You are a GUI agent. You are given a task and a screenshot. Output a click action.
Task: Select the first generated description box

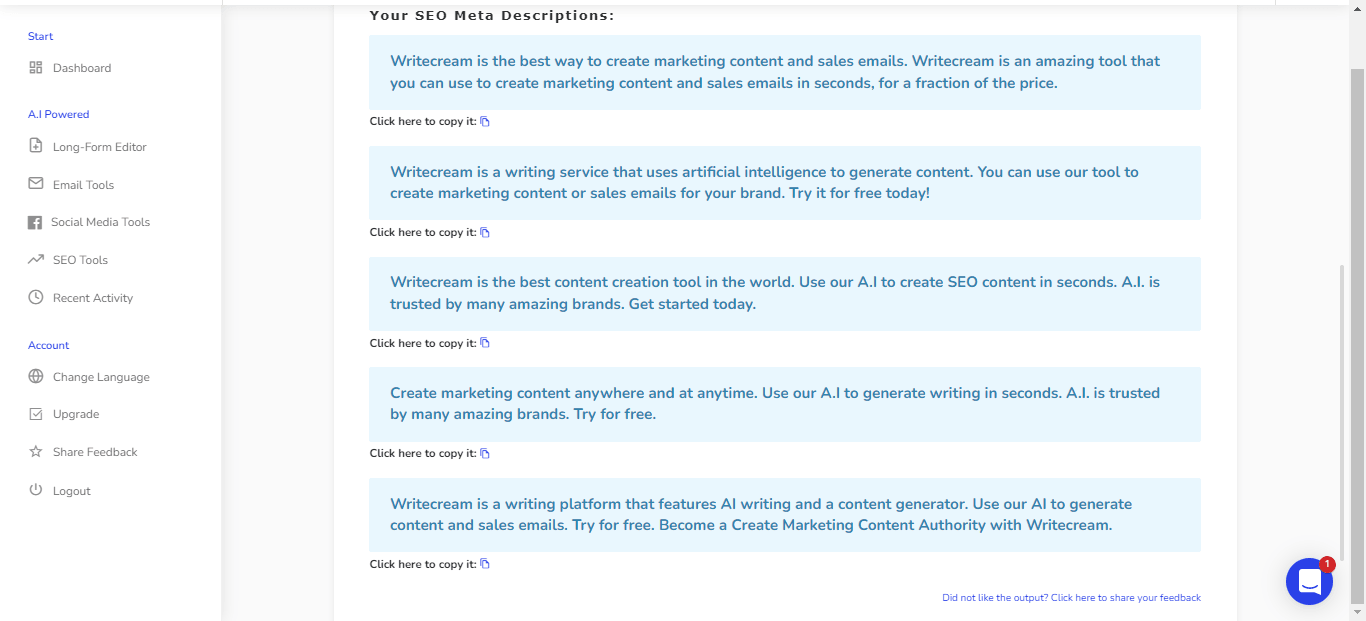click(785, 72)
